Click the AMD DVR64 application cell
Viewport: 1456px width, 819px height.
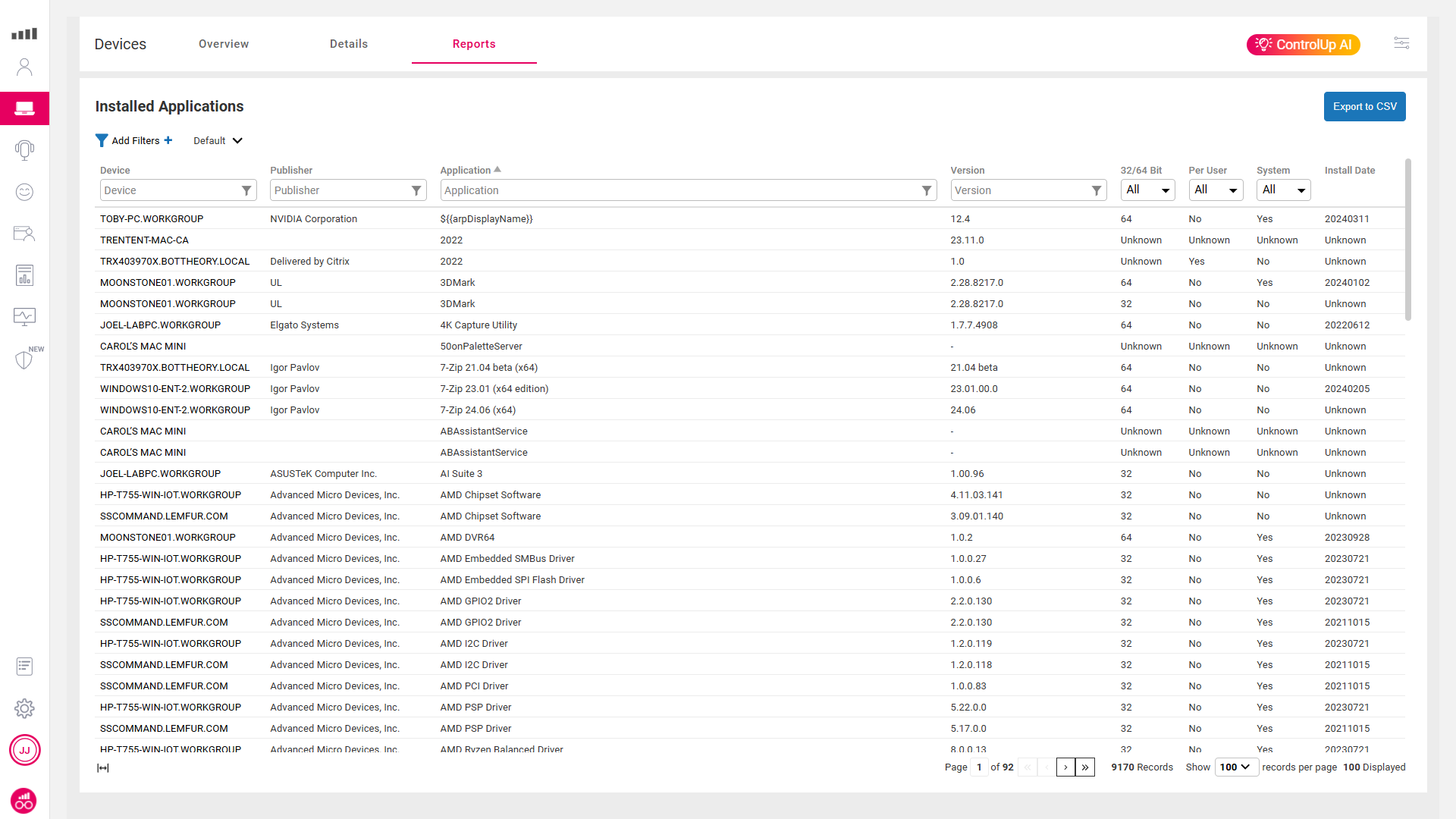[x=467, y=537]
